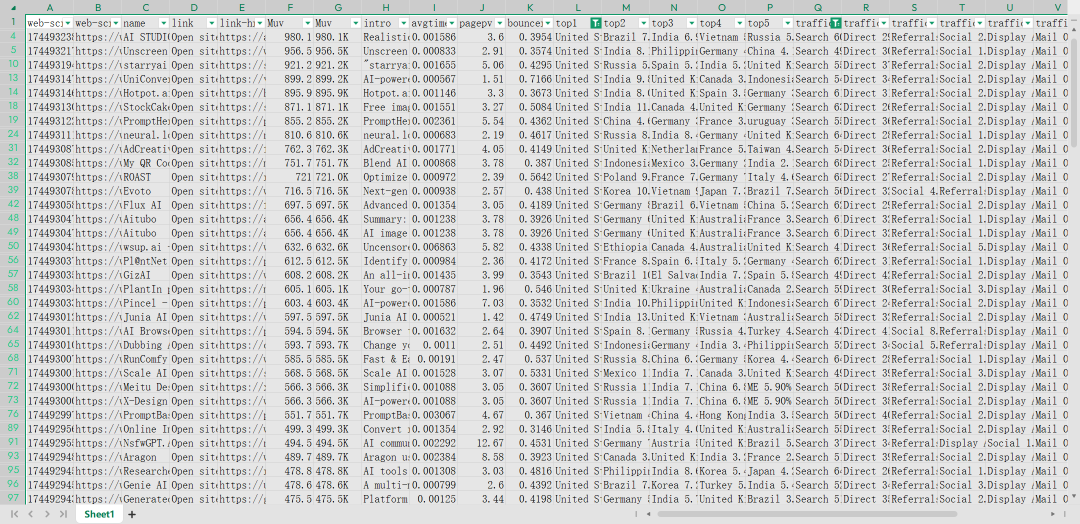
Task: Select the top5 cell "Taiwan 4."
Action: (769, 149)
